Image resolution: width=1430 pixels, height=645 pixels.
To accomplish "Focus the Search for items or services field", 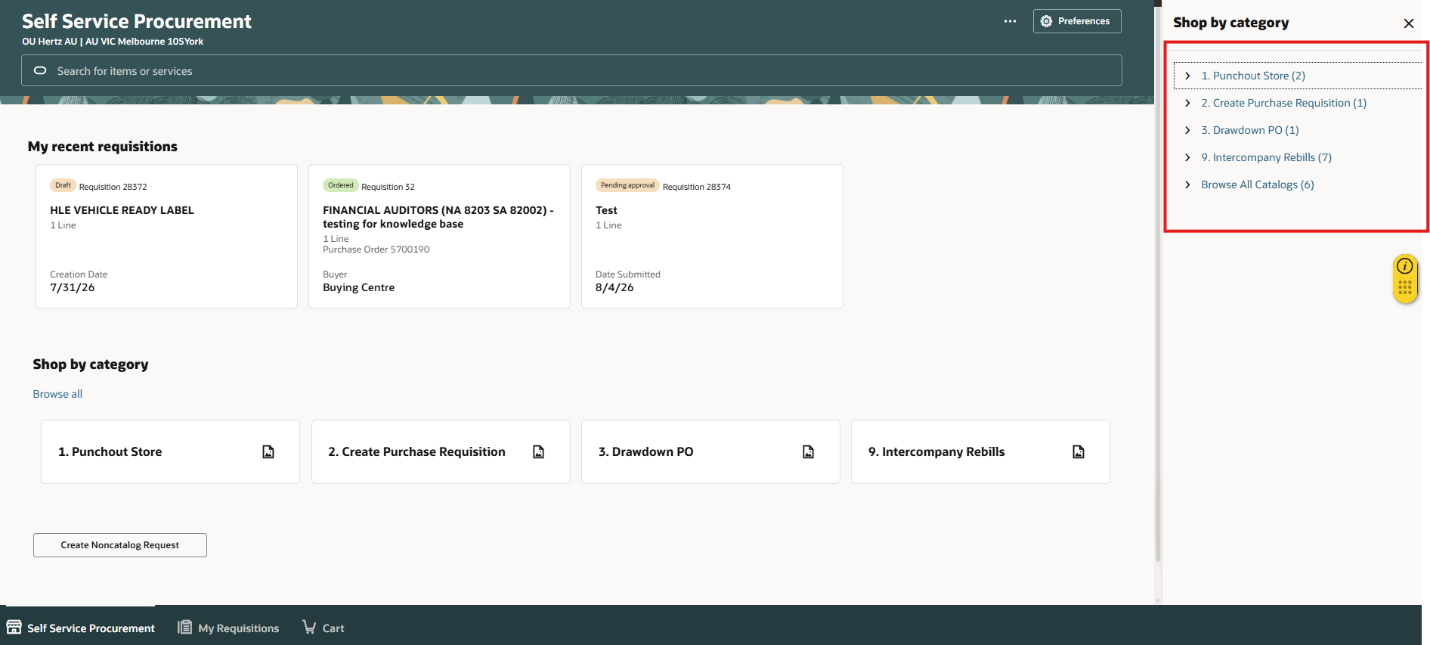I will point(571,71).
